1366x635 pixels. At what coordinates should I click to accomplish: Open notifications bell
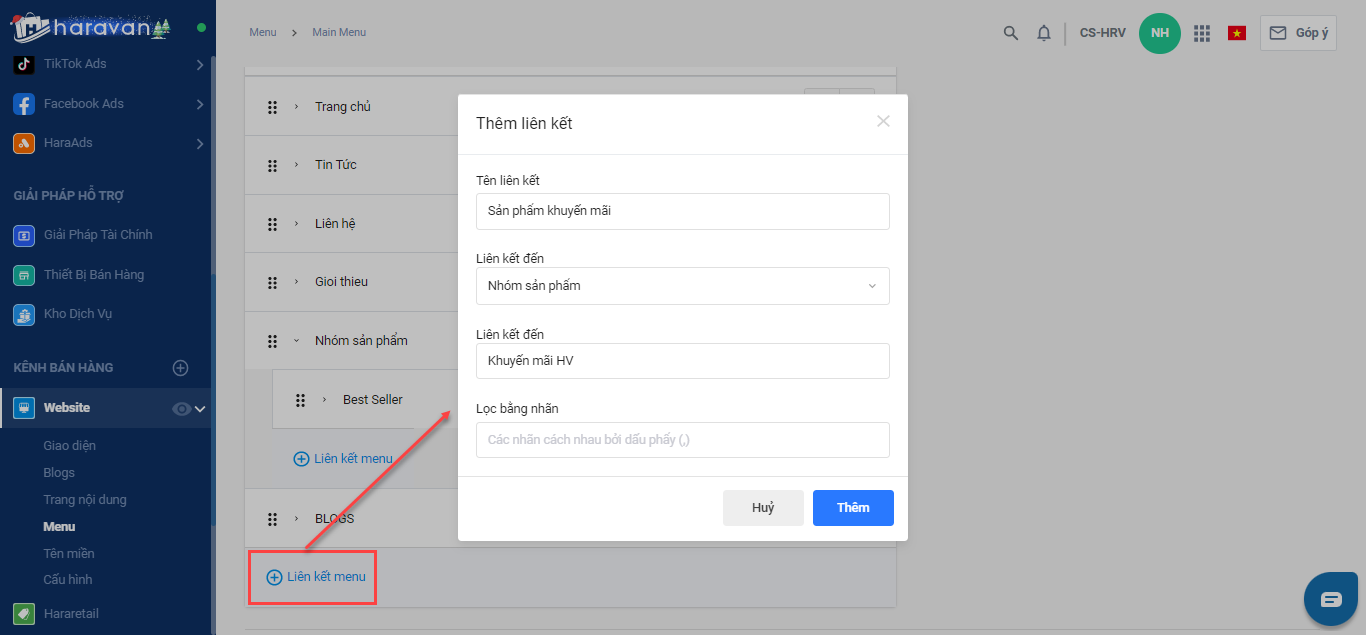[1044, 33]
